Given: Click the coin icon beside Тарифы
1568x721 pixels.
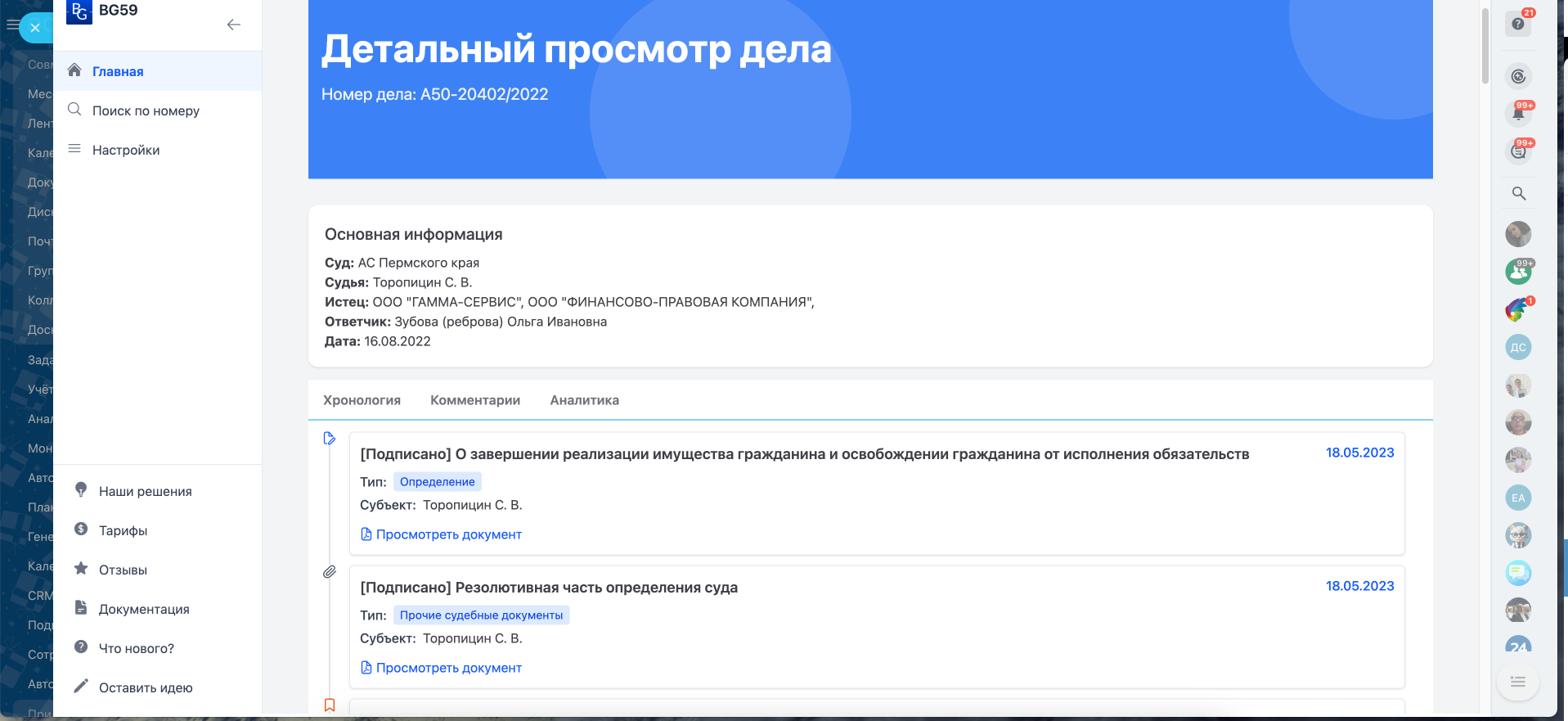Looking at the screenshot, I should point(81,529).
